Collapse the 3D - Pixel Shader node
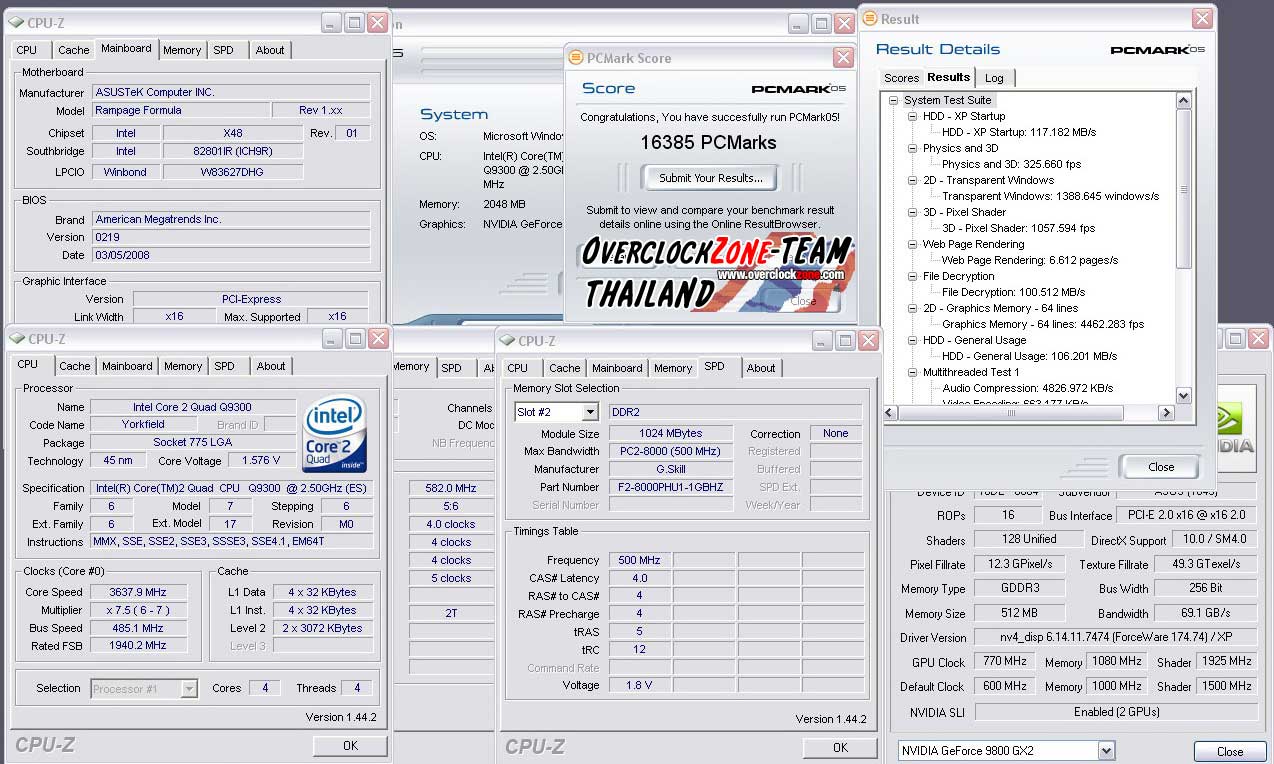 [x=913, y=212]
